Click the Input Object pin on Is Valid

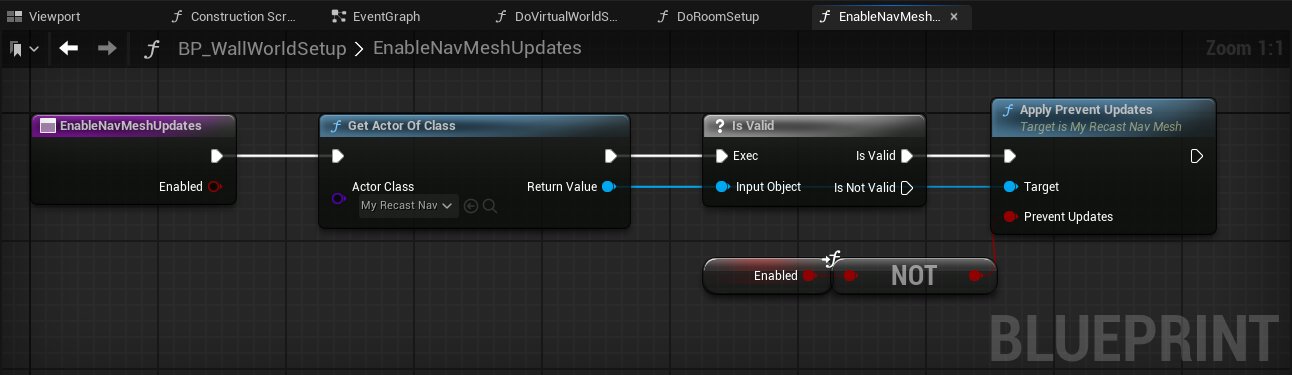tap(722, 187)
